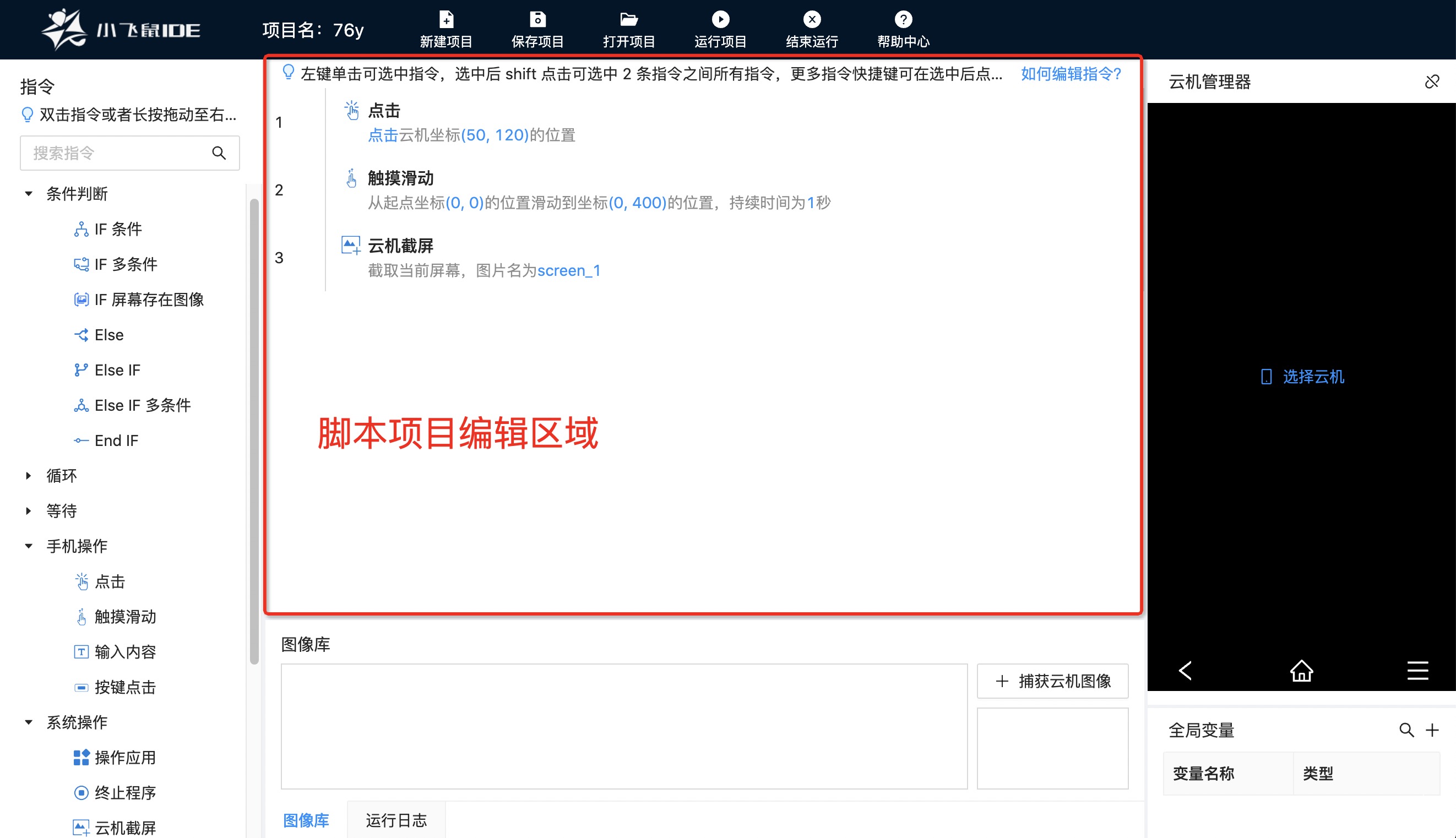The width and height of the screenshot is (1456, 838).
Task: Open the cloud phone menu icon
Action: (x=1417, y=671)
